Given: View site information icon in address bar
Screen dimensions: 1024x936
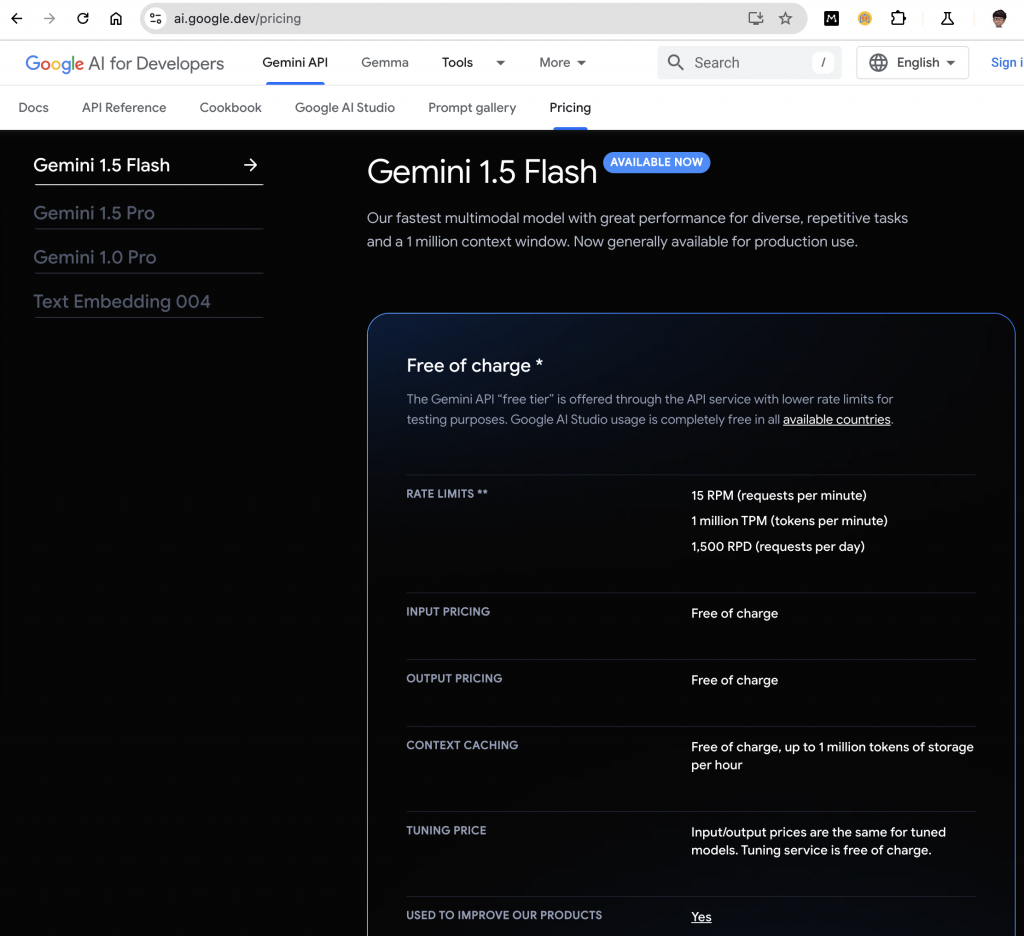Looking at the screenshot, I should pyautogui.click(x=155, y=18).
